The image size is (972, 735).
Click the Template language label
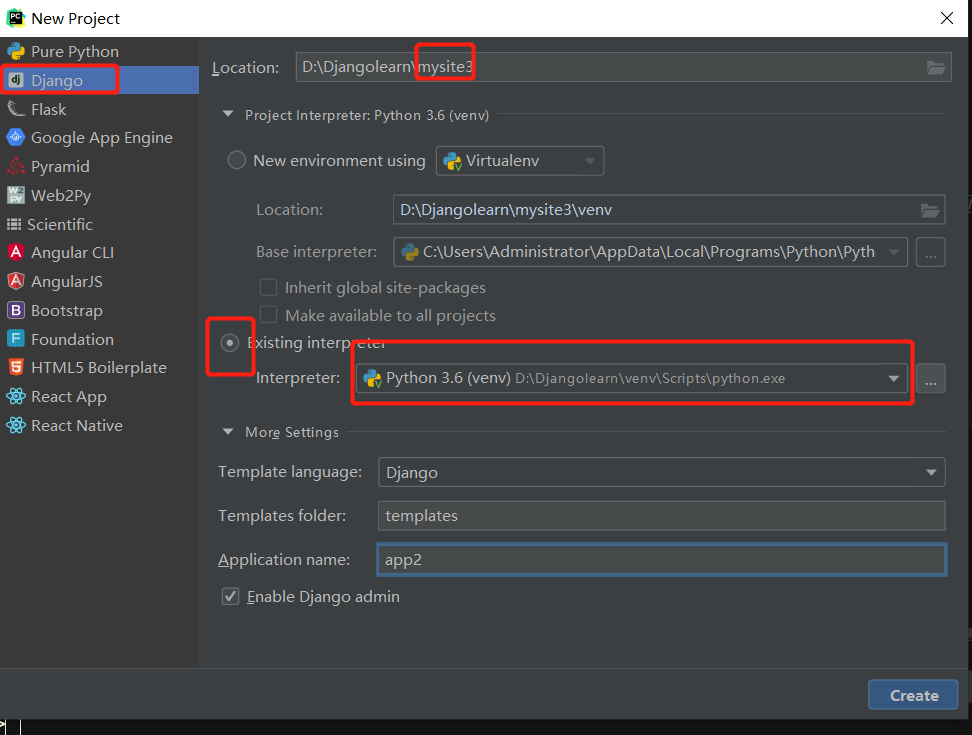point(290,472)
